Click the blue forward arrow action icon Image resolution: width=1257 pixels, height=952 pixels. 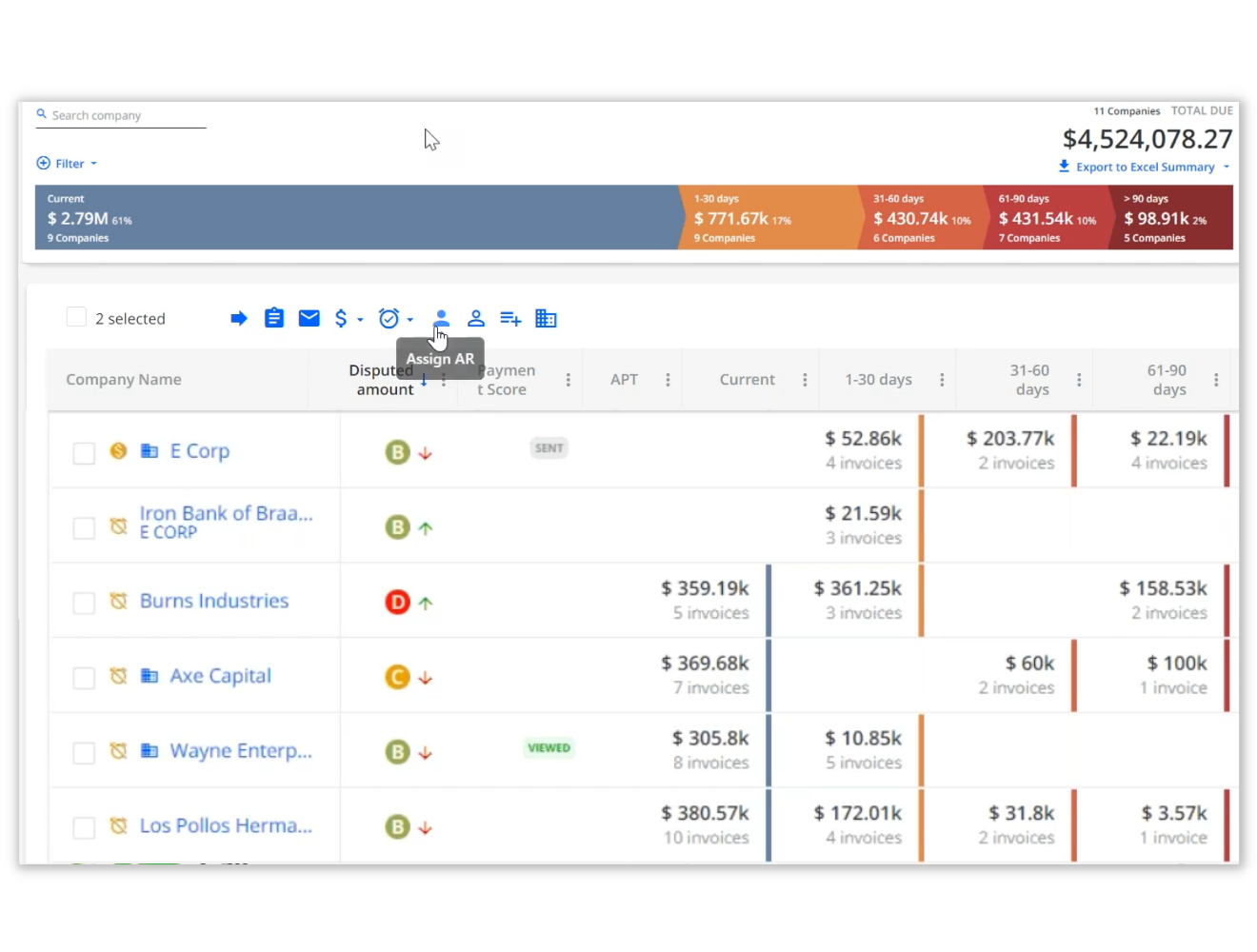click(x=239, y=318)
